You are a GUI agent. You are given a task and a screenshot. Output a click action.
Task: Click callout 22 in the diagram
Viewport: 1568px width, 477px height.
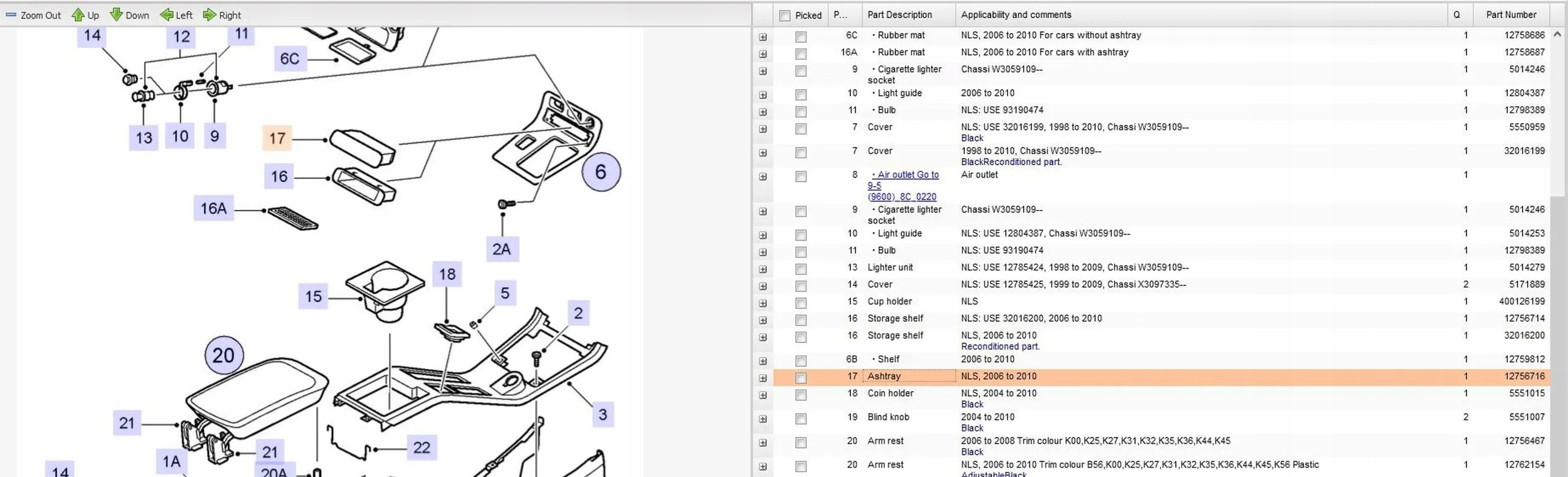(421, 448)
